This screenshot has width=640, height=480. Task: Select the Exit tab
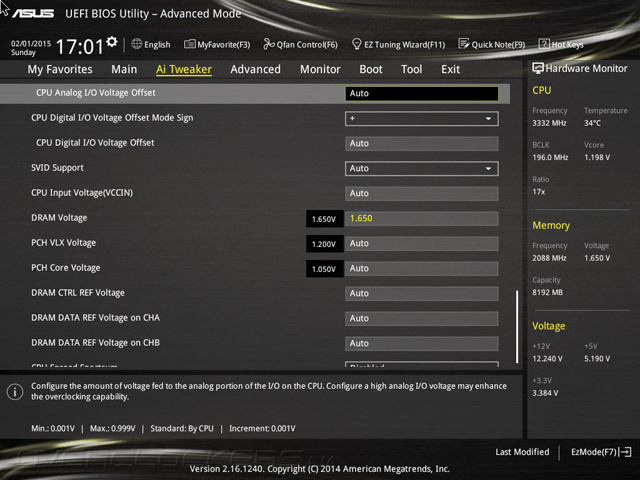(450, 69)
